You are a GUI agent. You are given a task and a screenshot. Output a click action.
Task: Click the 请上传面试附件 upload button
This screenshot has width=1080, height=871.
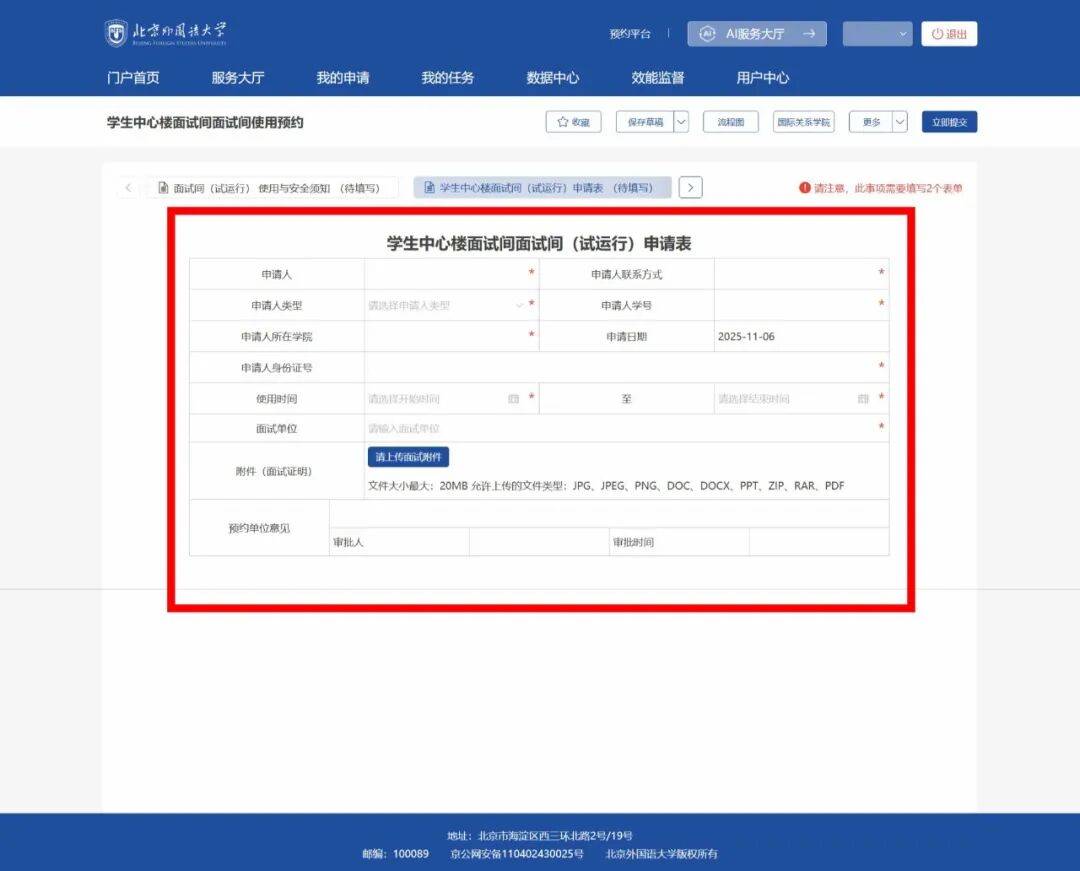408,457
